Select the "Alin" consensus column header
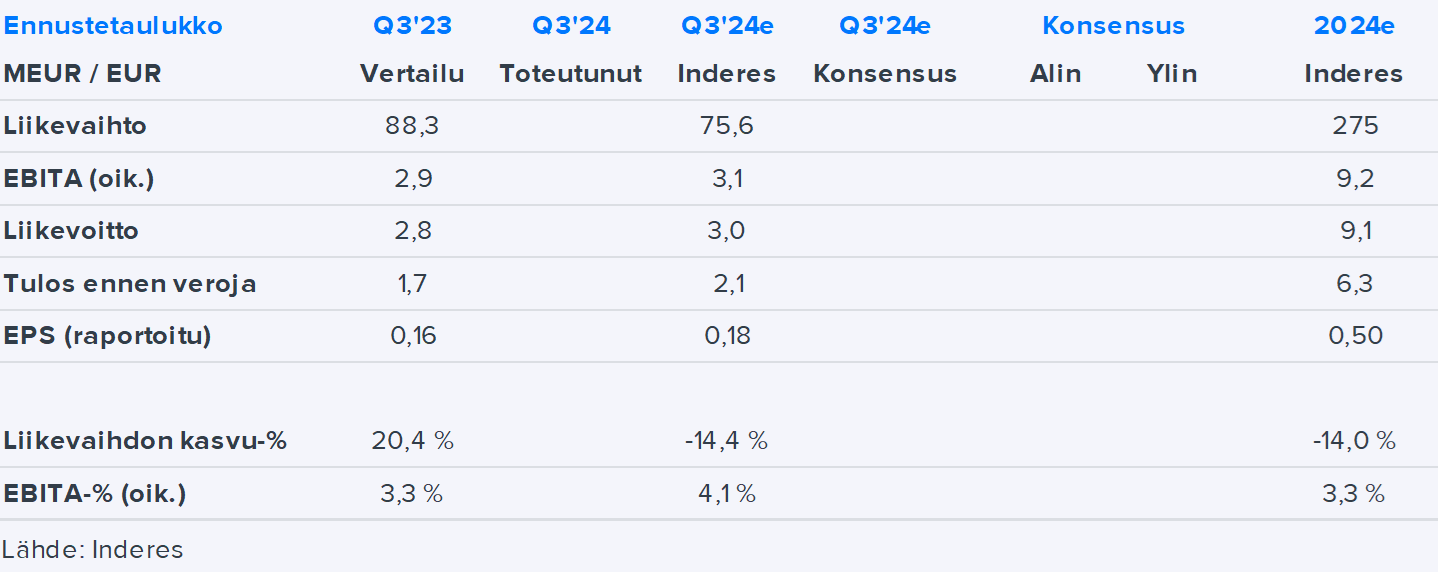Image resolution: width=1438 pixels, height=572 pixels. click(1055, 74)
